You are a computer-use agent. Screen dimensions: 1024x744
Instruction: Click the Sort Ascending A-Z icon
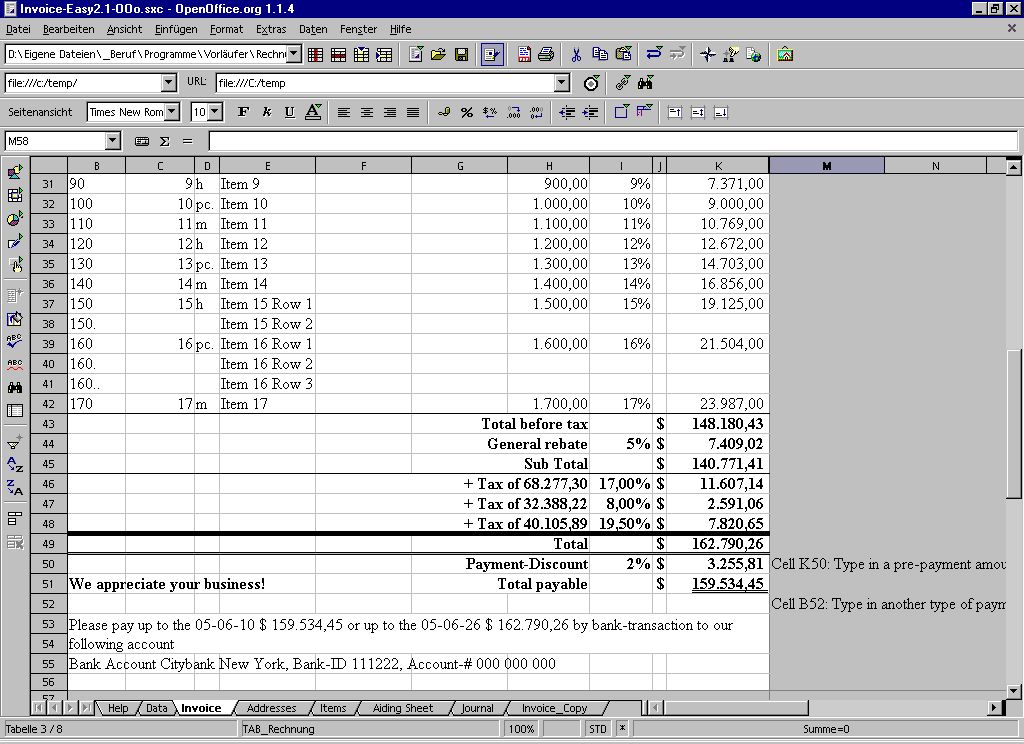tap(15, 464)
